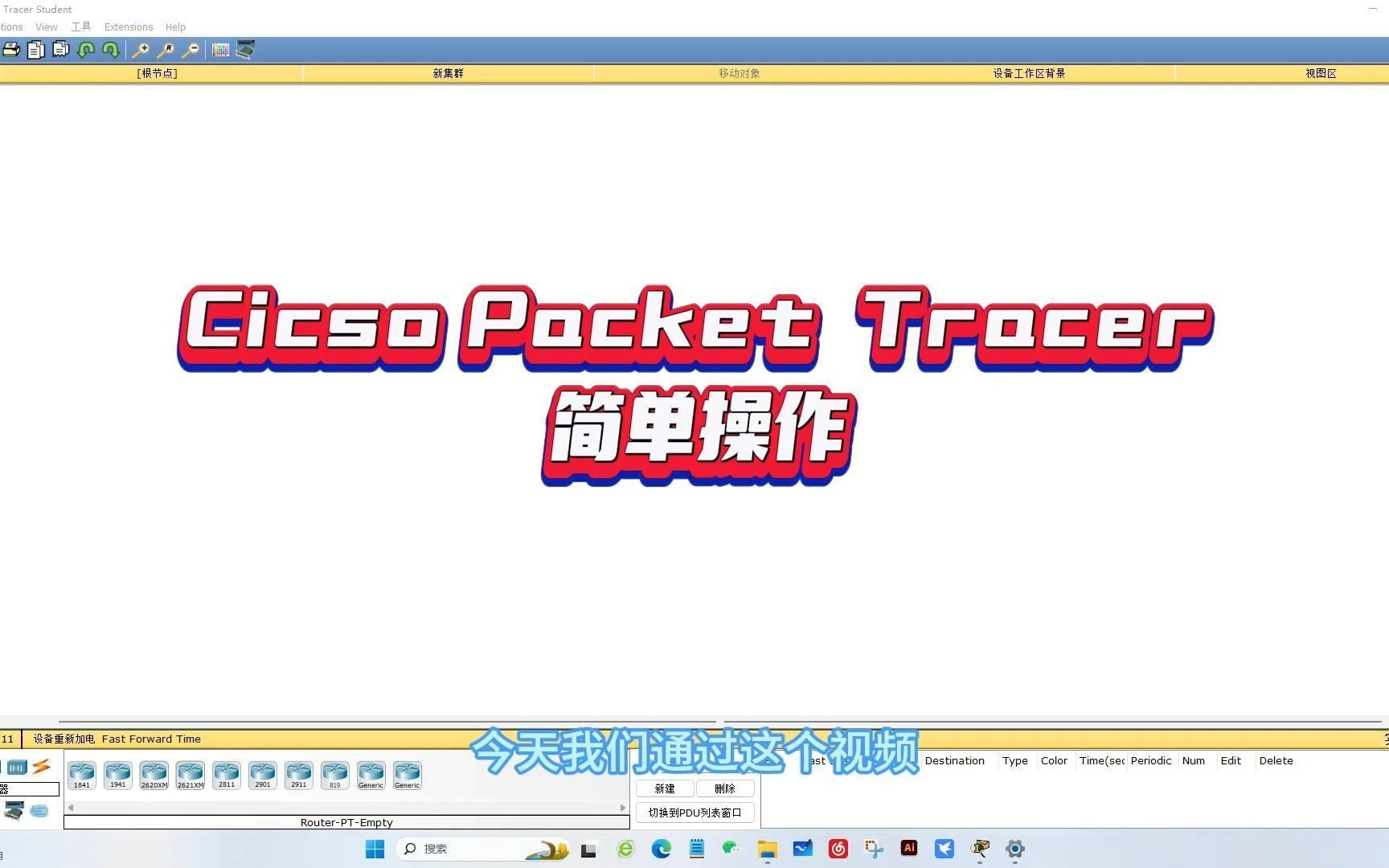Click 新集群 to create a cluster
The height and width of the screenshot is (868, 1389).
449,73
